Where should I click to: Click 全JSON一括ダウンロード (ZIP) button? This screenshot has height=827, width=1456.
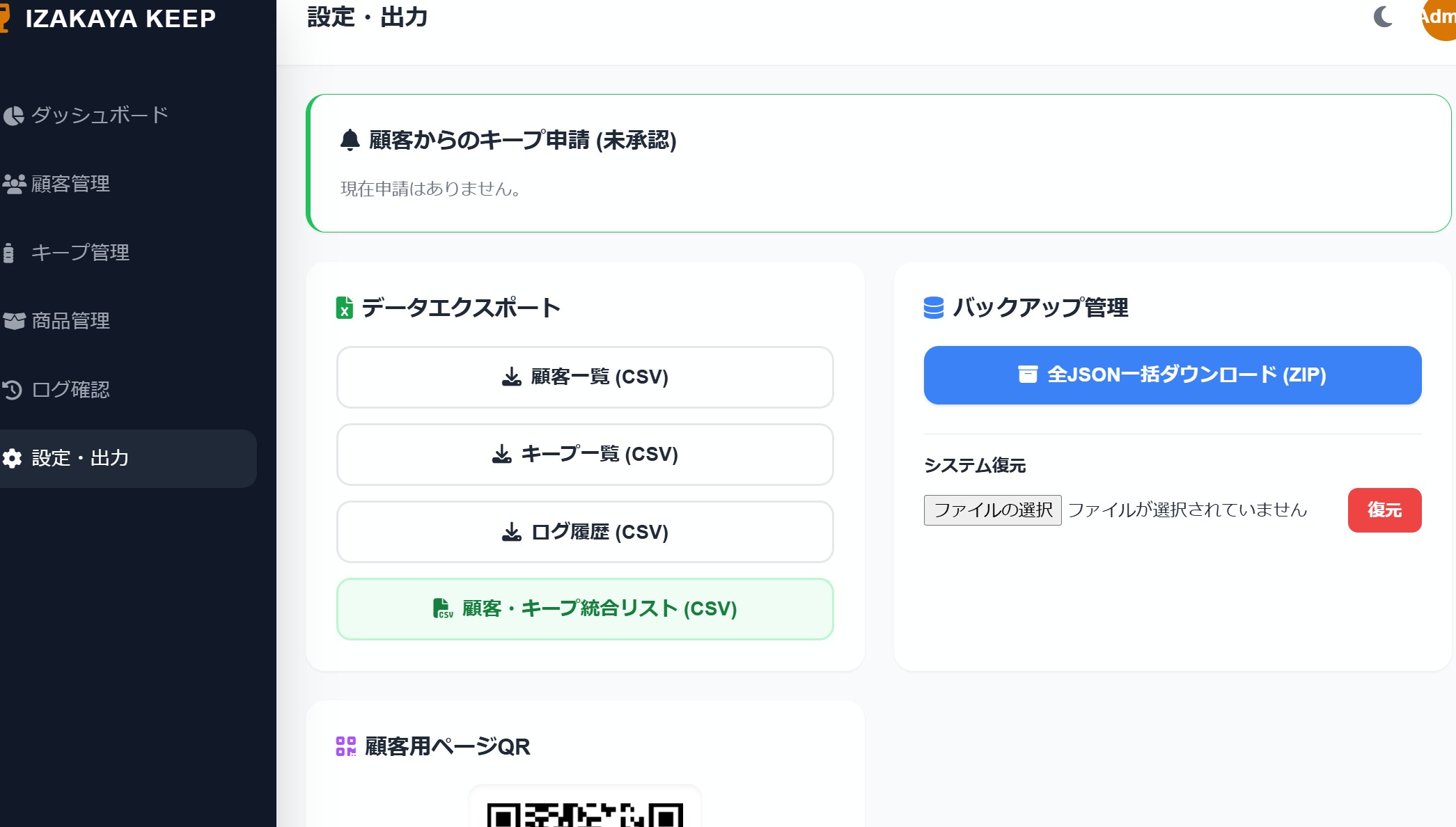pos(1173,375)
